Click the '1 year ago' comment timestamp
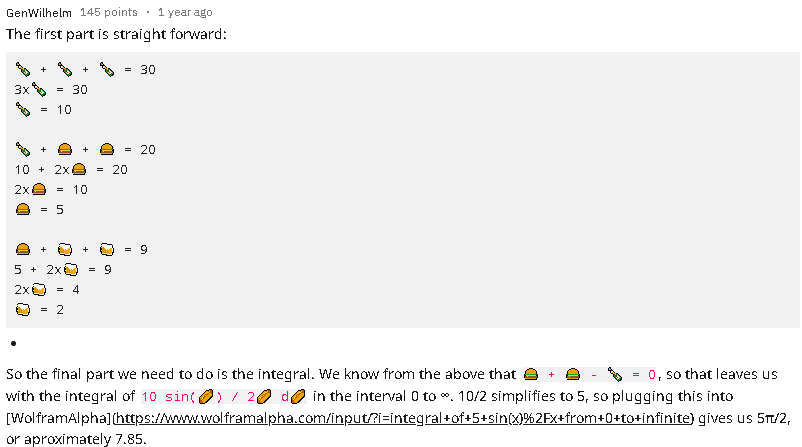 click(185, 12)
